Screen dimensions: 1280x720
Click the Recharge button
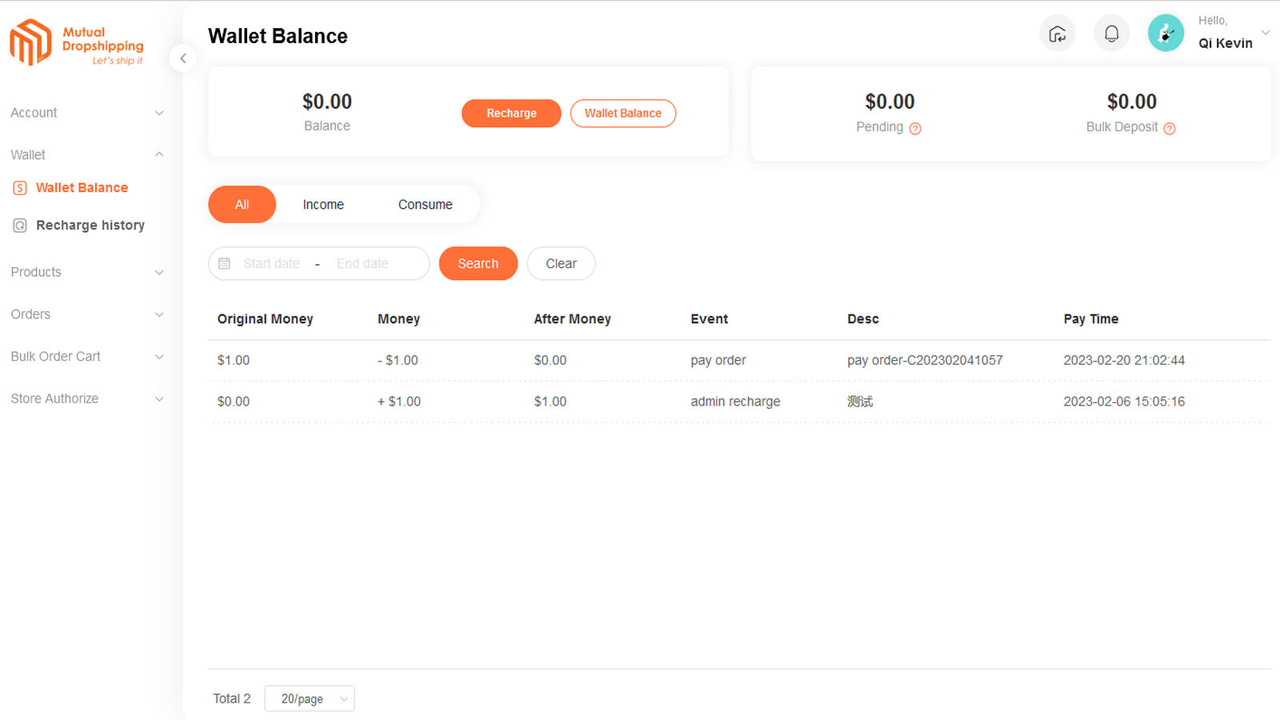tap(511, 113)
